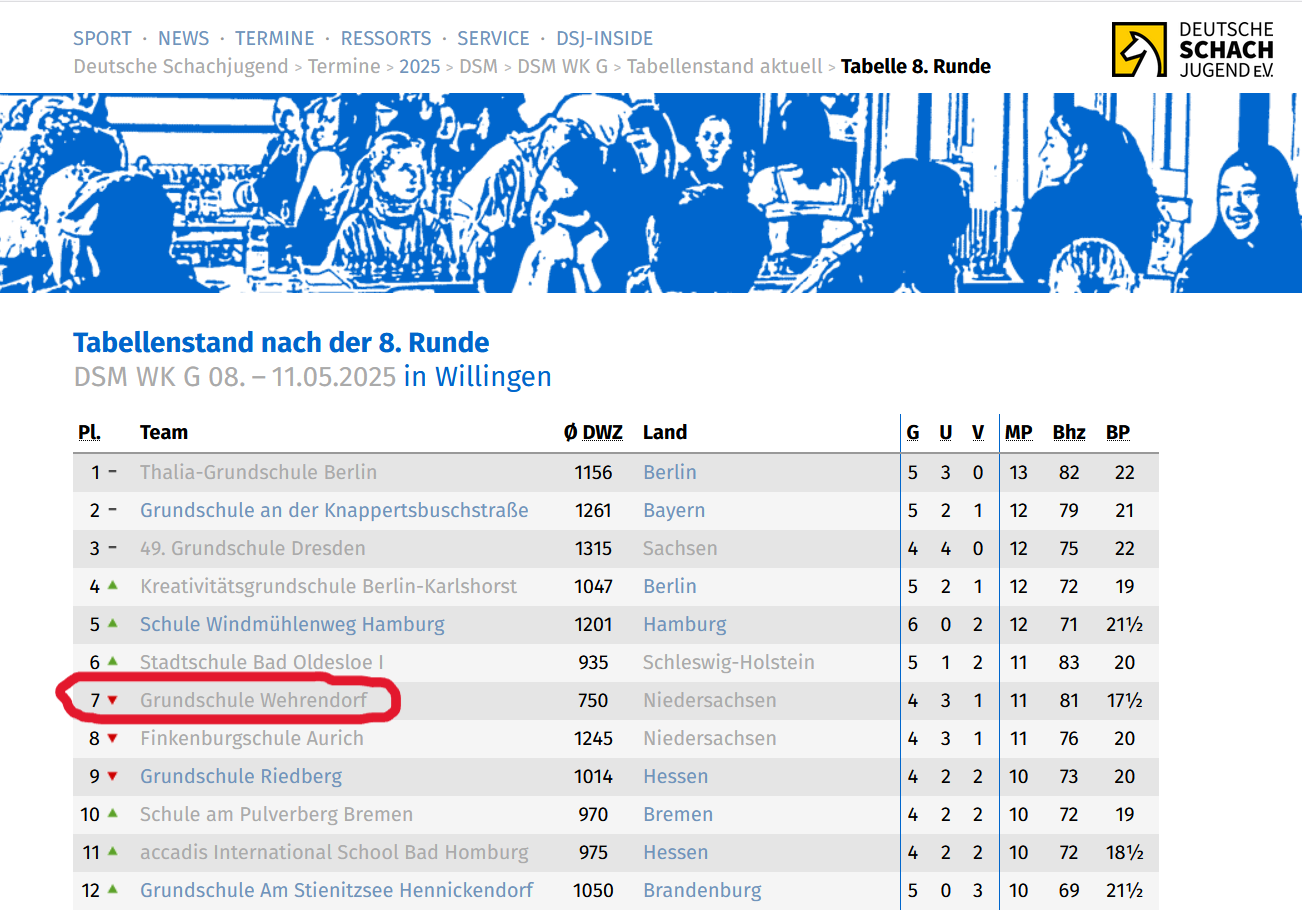Click red down arrow beside Grundschule Riedberg
The height and width of the screenshot is (910, 1302).
113,776
